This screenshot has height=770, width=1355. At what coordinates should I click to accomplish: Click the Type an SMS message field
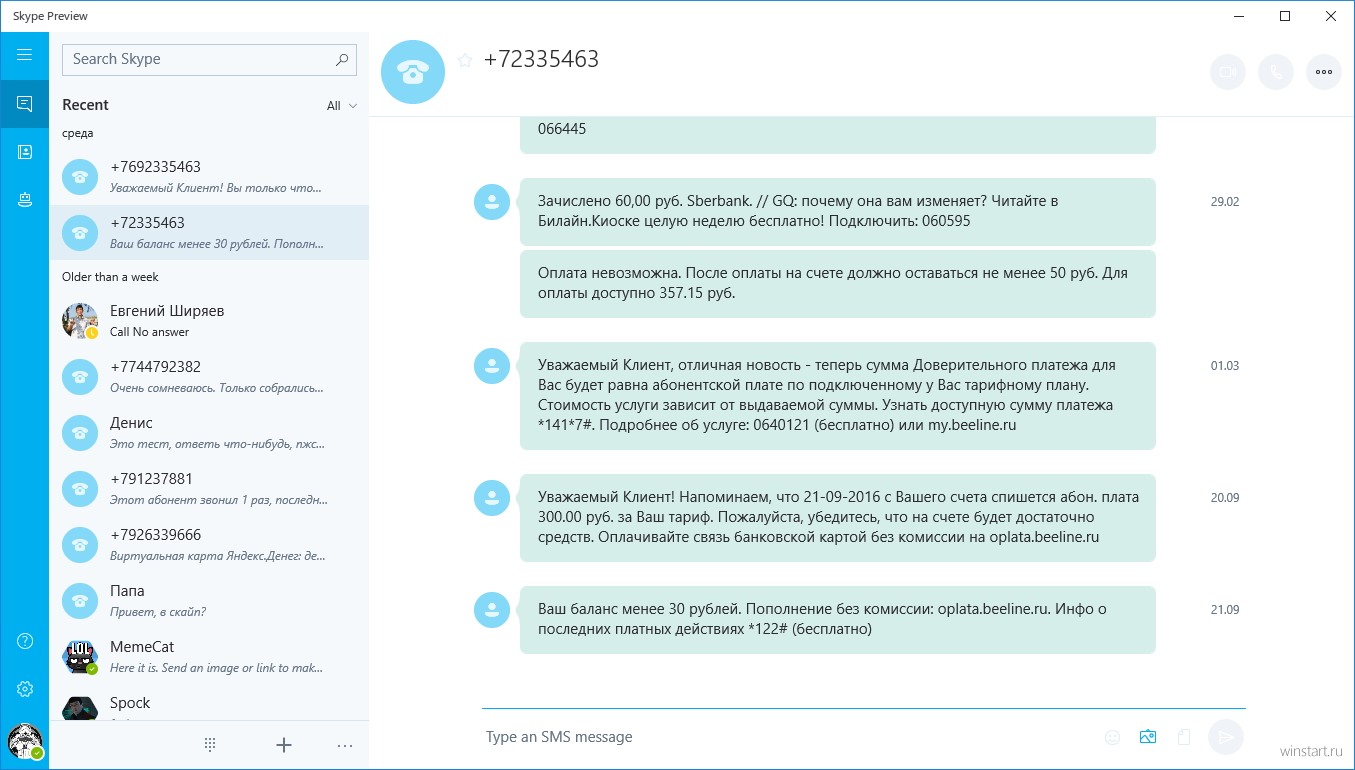(785, 737)
